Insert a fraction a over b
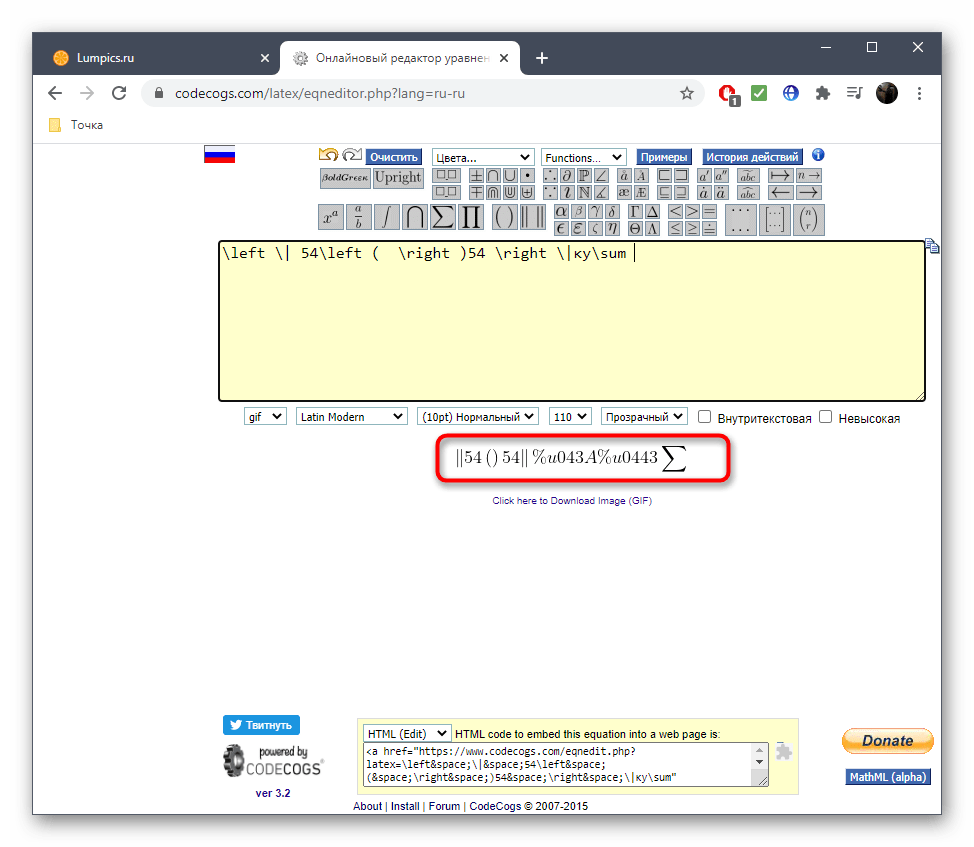 click(x=358, y=217)
